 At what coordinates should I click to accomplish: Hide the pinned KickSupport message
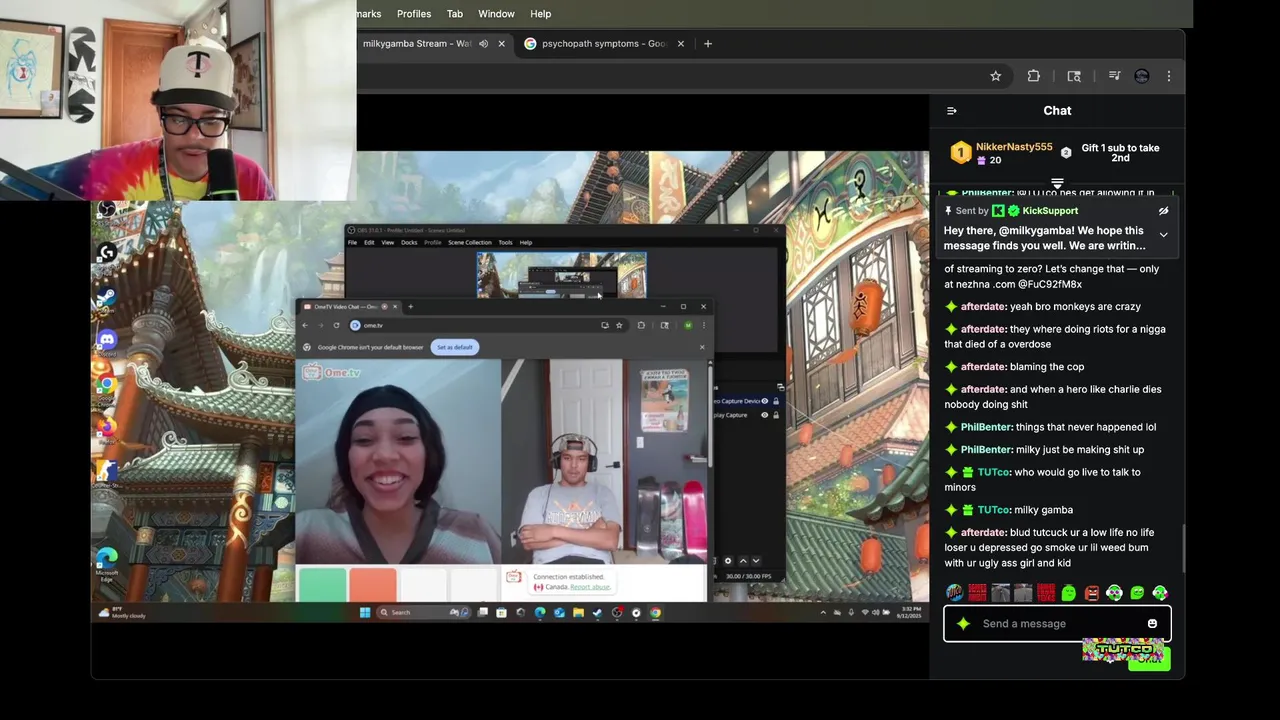1163,211
